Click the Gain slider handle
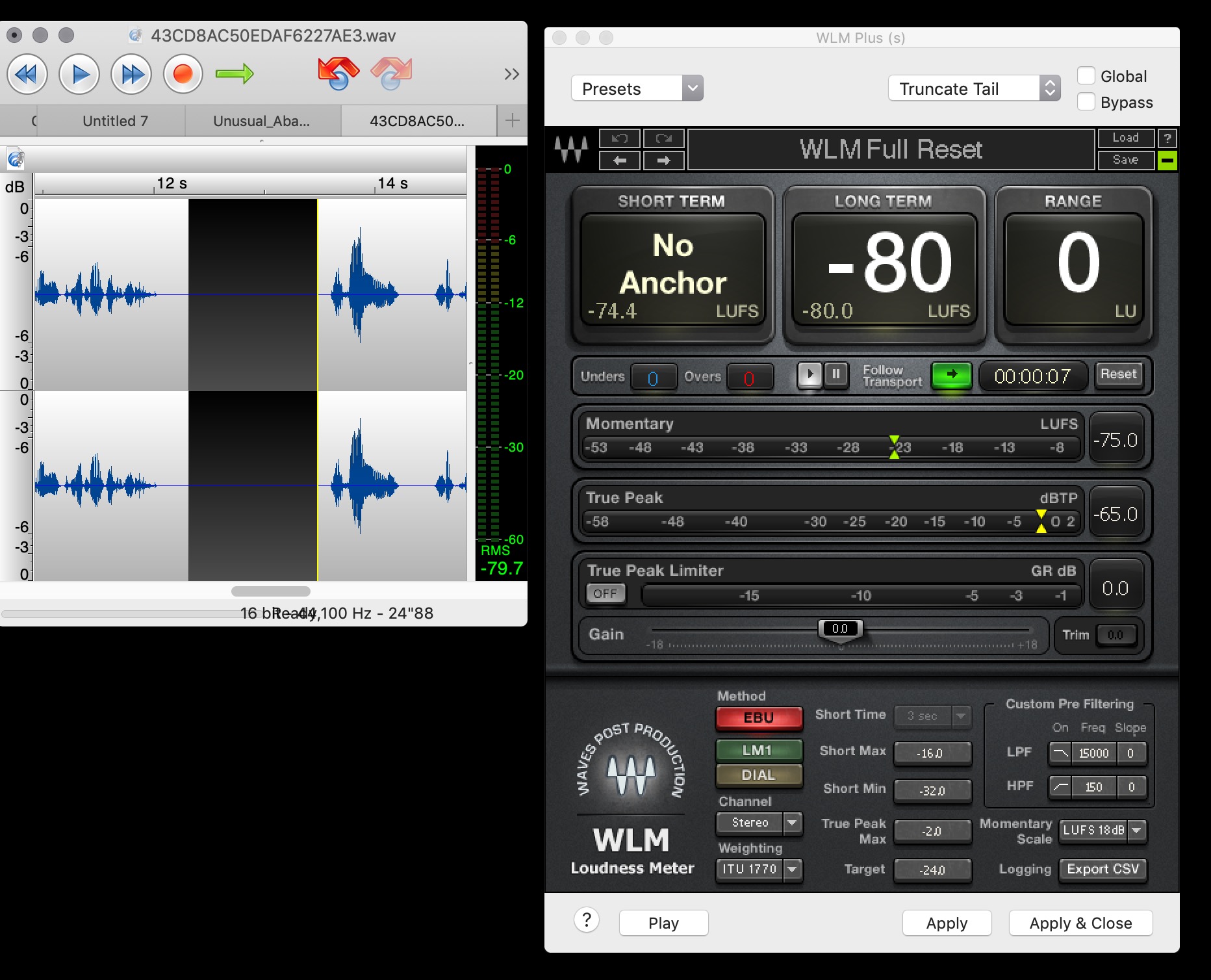 (x=840, y=629)
